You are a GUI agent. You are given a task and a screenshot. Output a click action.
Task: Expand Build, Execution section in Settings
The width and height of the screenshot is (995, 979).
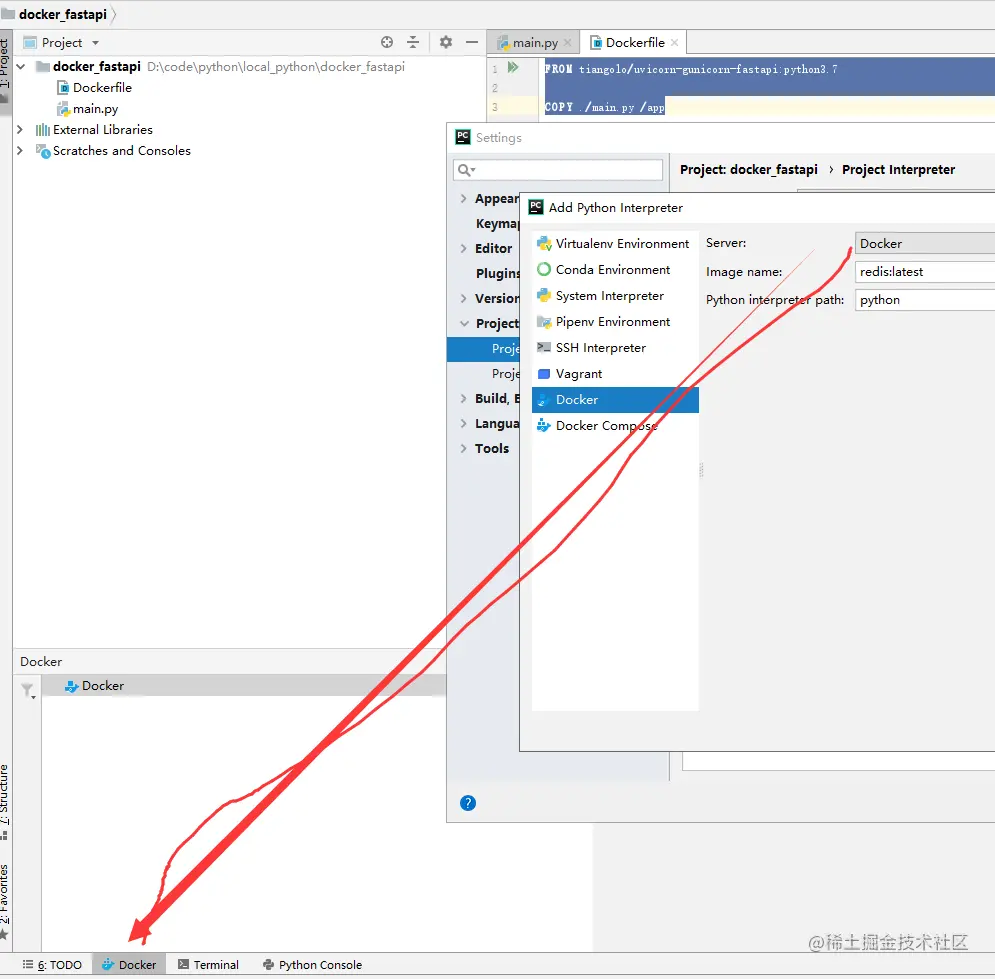[463, 398]
